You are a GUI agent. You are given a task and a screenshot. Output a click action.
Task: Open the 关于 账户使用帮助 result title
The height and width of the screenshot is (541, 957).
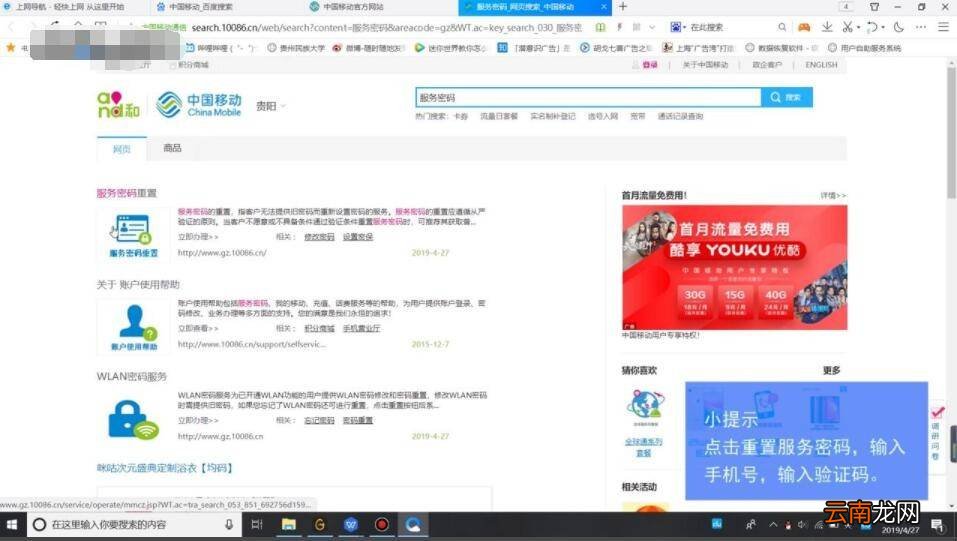[x=138, y=285]
